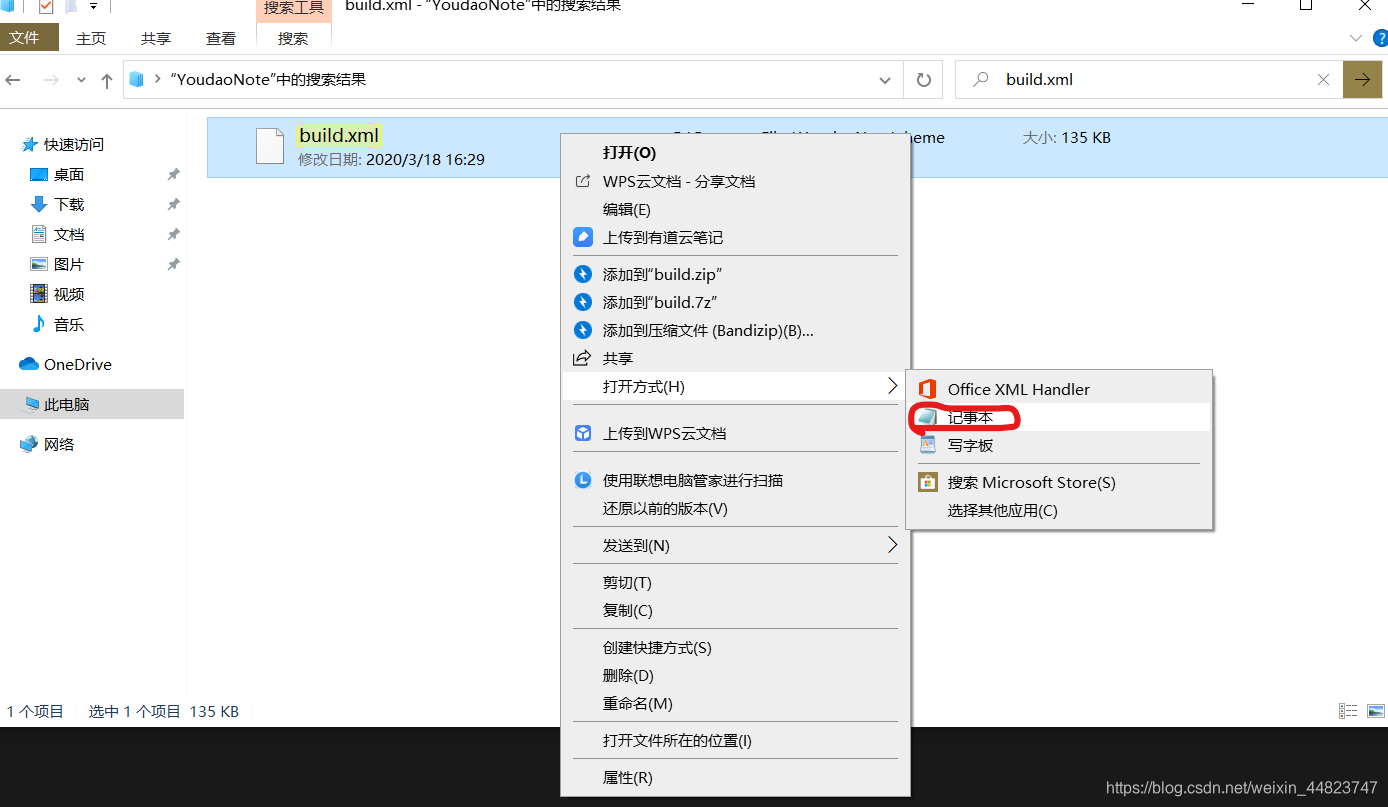Screen dimensions: 1388x807
Task: Click the Office XML Handler icon
Action: [x=928, y=389]
